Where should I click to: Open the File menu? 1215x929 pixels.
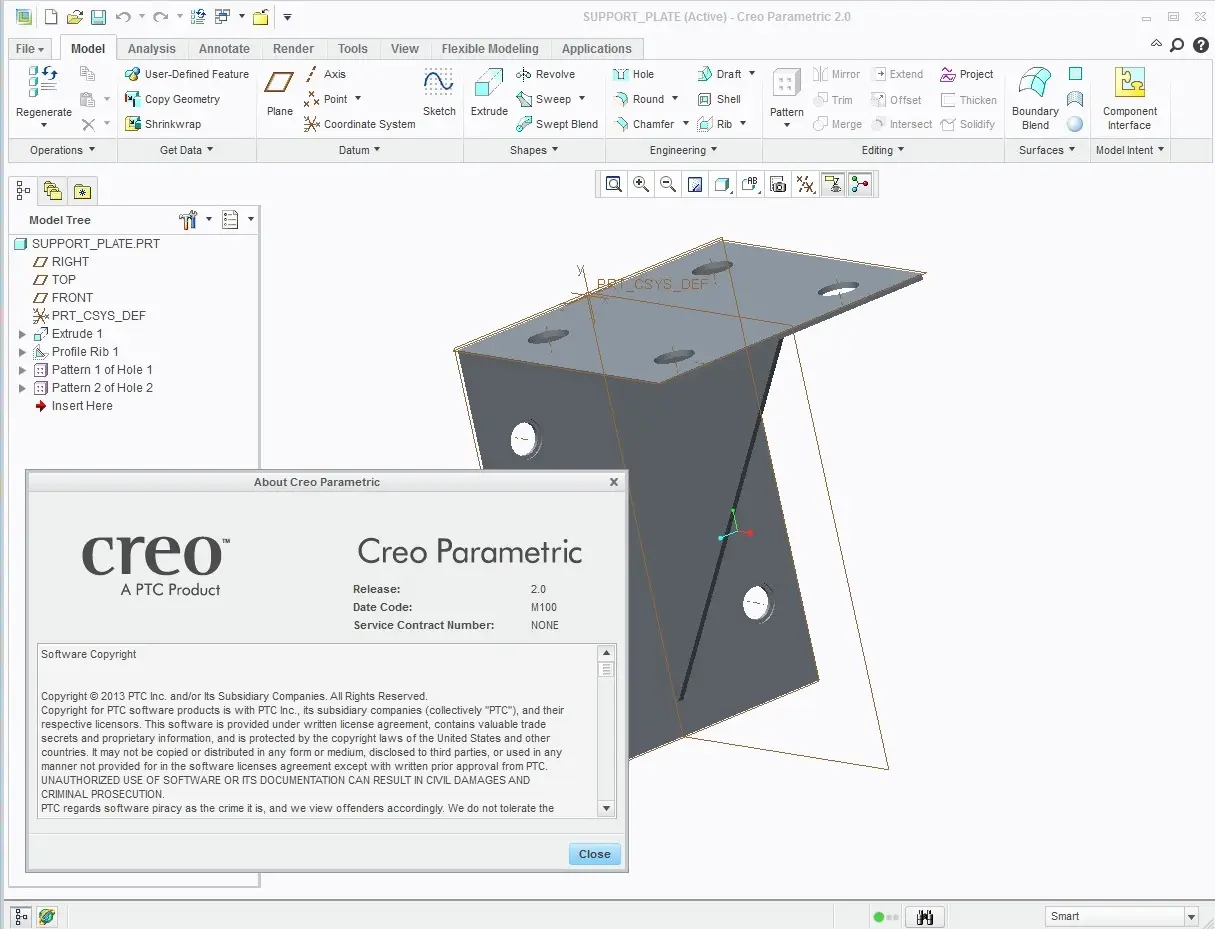30,48
